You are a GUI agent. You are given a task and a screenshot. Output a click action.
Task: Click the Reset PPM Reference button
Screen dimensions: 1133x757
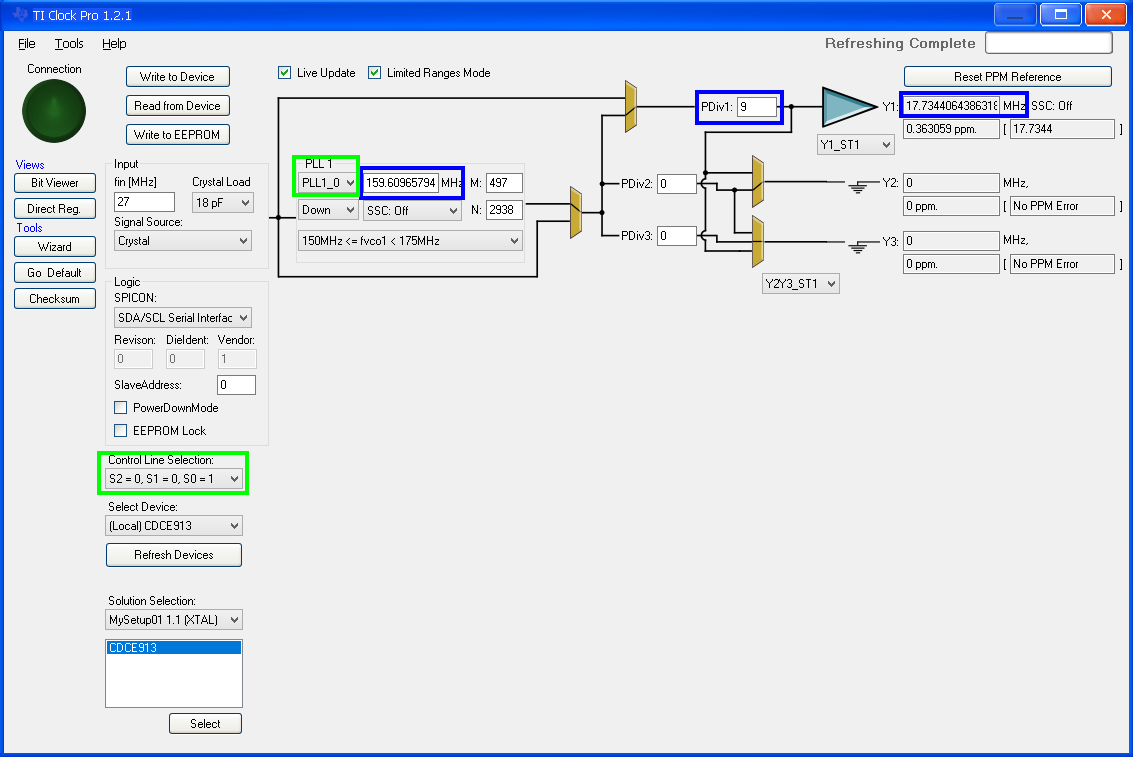(1007, 77)
